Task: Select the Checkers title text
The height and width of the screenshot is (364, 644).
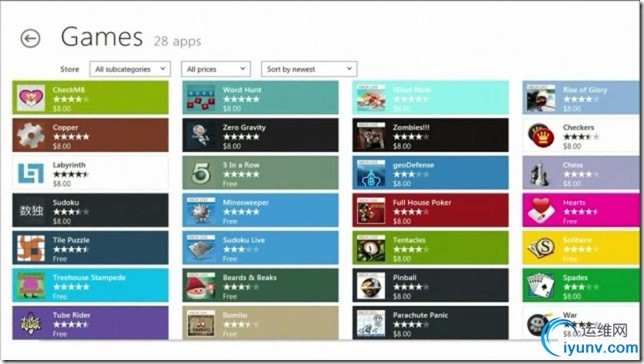Action: click(578, 127)
